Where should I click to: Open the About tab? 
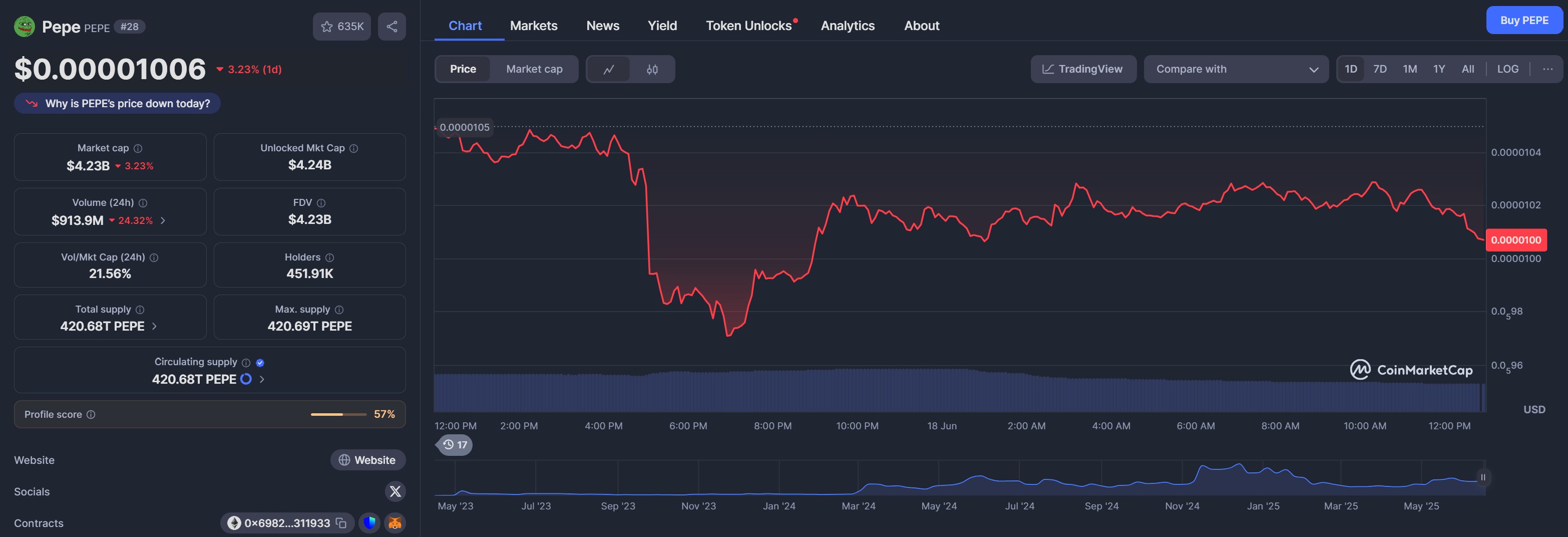tap(922, 26)
